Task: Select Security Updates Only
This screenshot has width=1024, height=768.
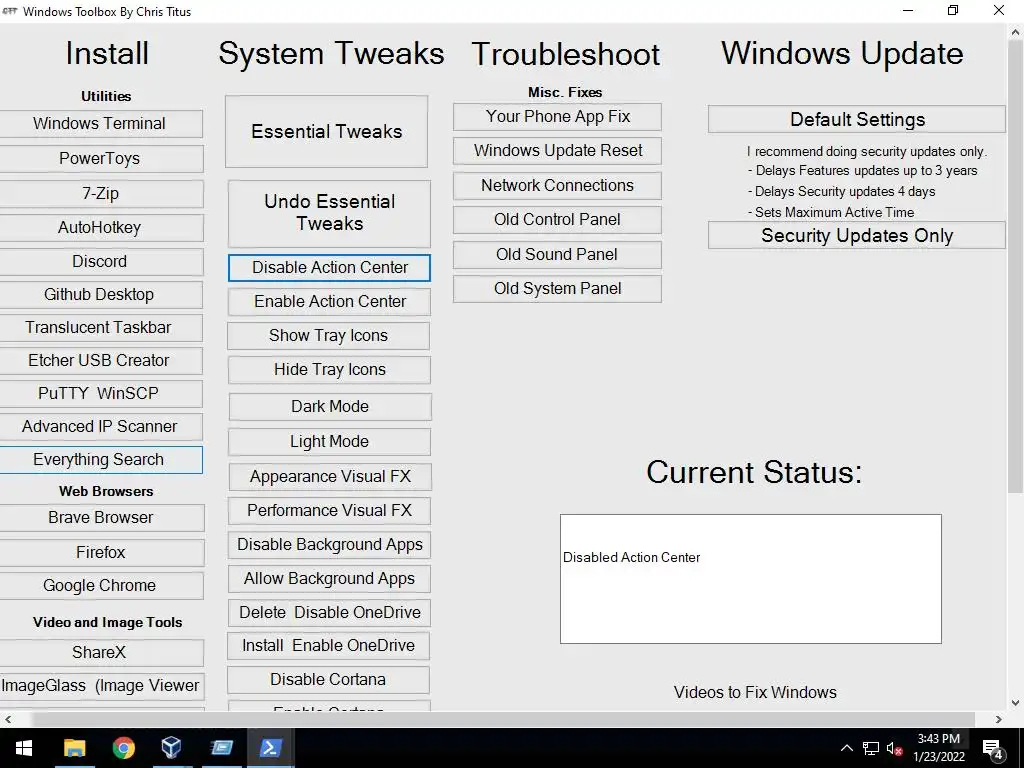Action: point(857,235)
